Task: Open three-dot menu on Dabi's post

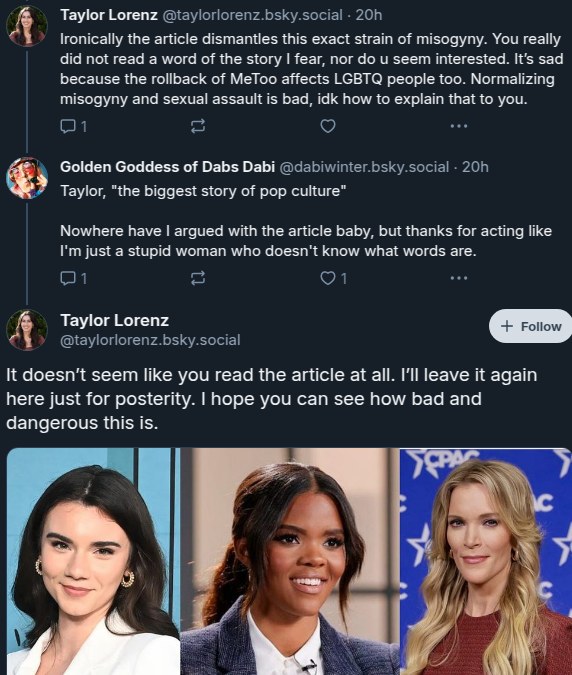Action: pyautogui.click(x=459, y=278)
